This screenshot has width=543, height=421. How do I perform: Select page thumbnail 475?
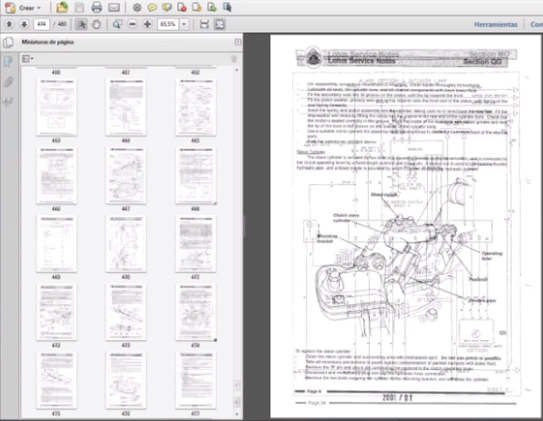point(57,380)
